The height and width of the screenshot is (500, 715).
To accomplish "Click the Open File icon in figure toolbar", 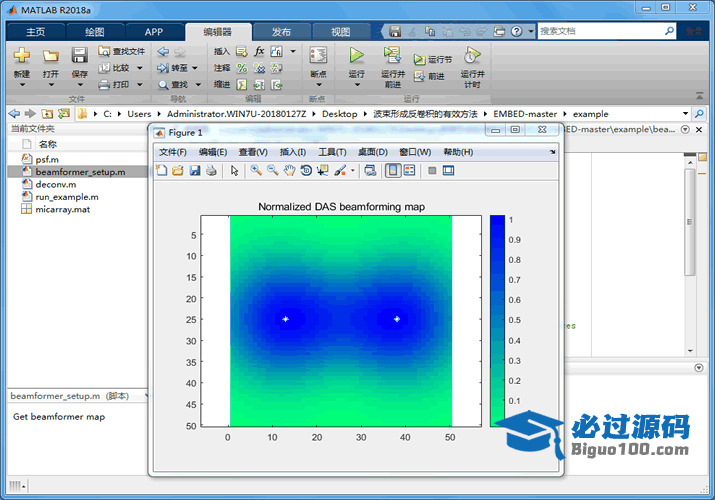I will point(178,170).
